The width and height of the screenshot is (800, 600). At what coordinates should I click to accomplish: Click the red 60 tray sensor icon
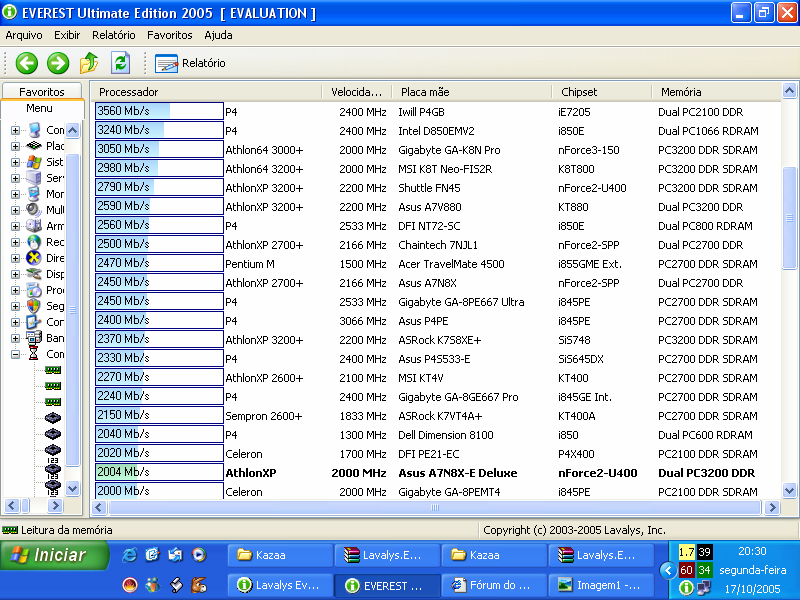click(x=686, y=570)
